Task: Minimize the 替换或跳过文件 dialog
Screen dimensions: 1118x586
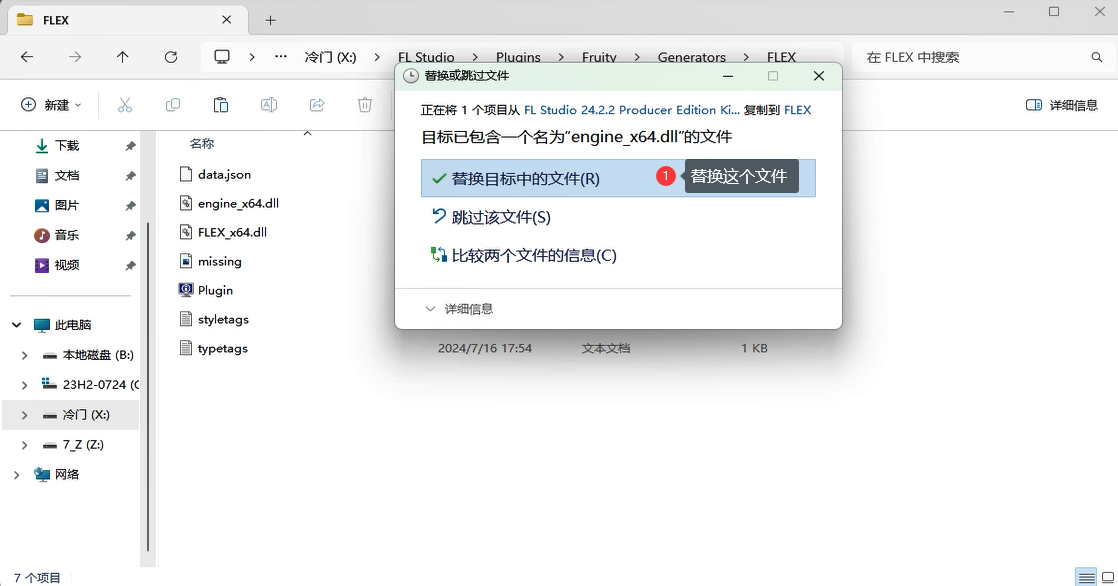Action: coord(727,76)
